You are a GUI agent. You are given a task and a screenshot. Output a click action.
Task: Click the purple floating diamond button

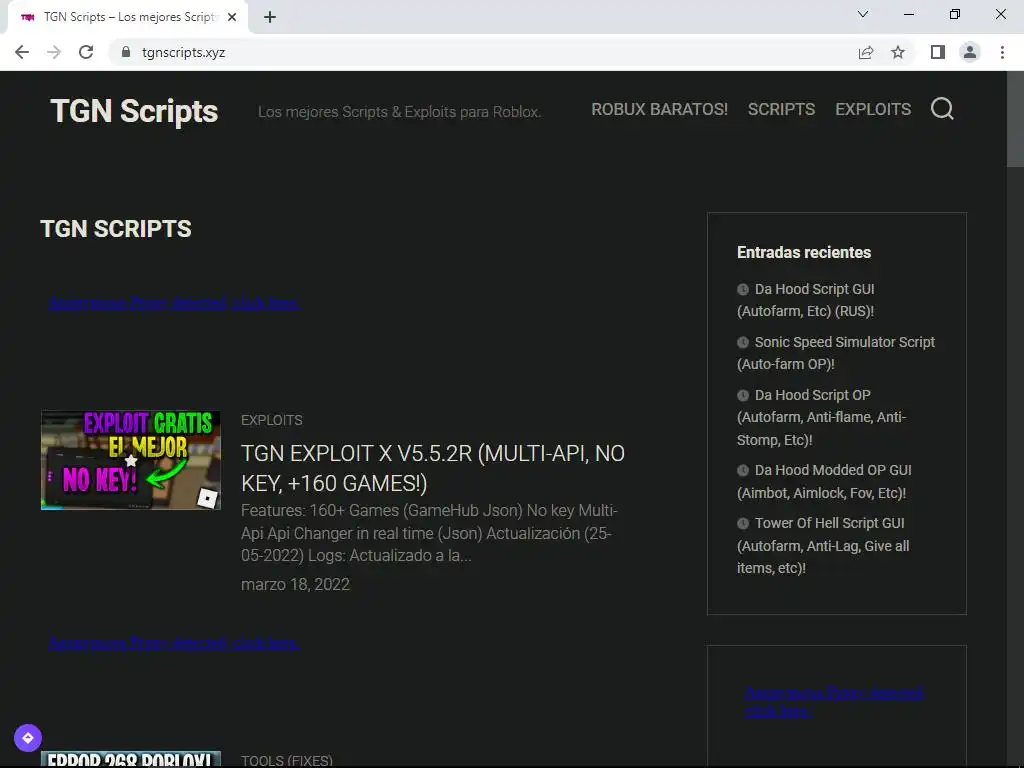click(27, 738)
